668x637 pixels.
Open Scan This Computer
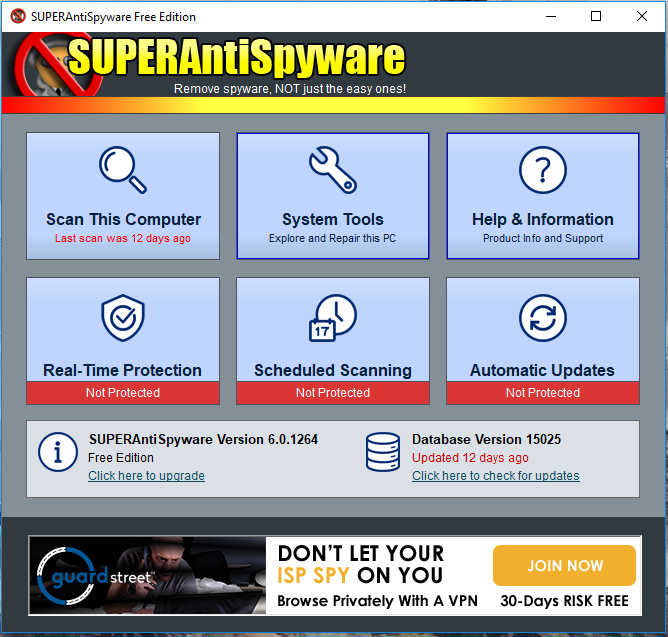pyautogui.click(x=123, y=196)
